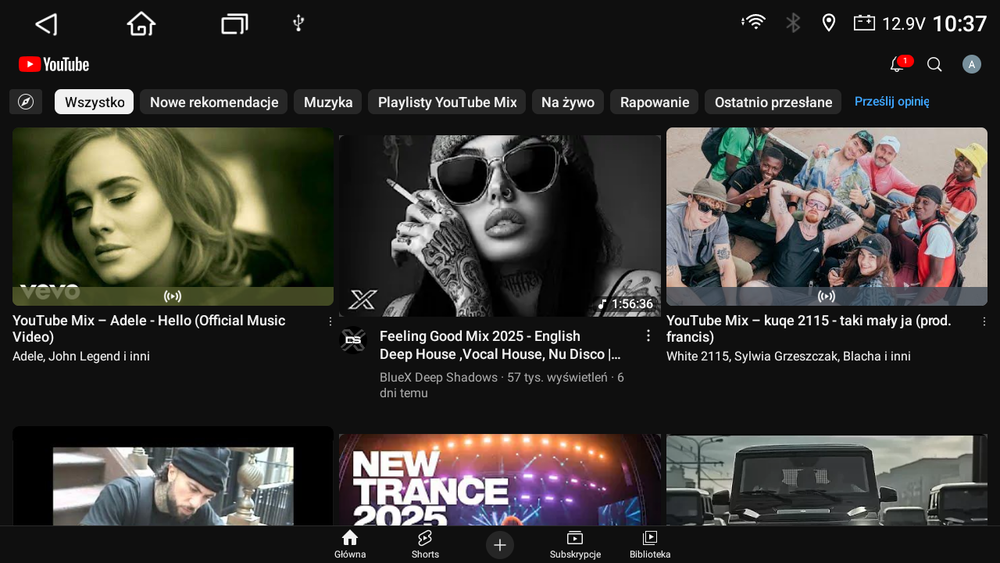
Task: Click the 1:56:36 duration badge
Action: [626, 304]
